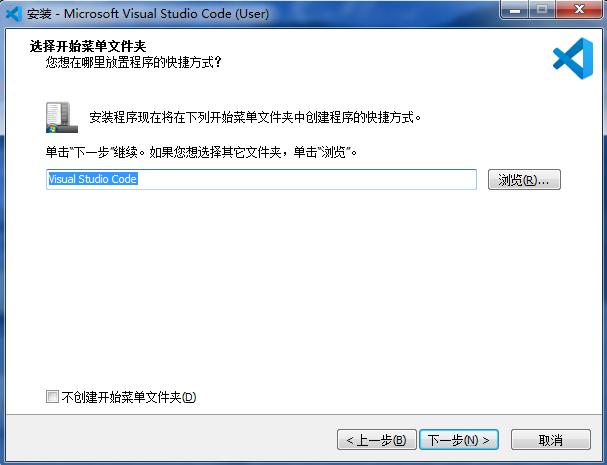
Task: Click the Start Menu folder computer icon
Action: (62, 117)
